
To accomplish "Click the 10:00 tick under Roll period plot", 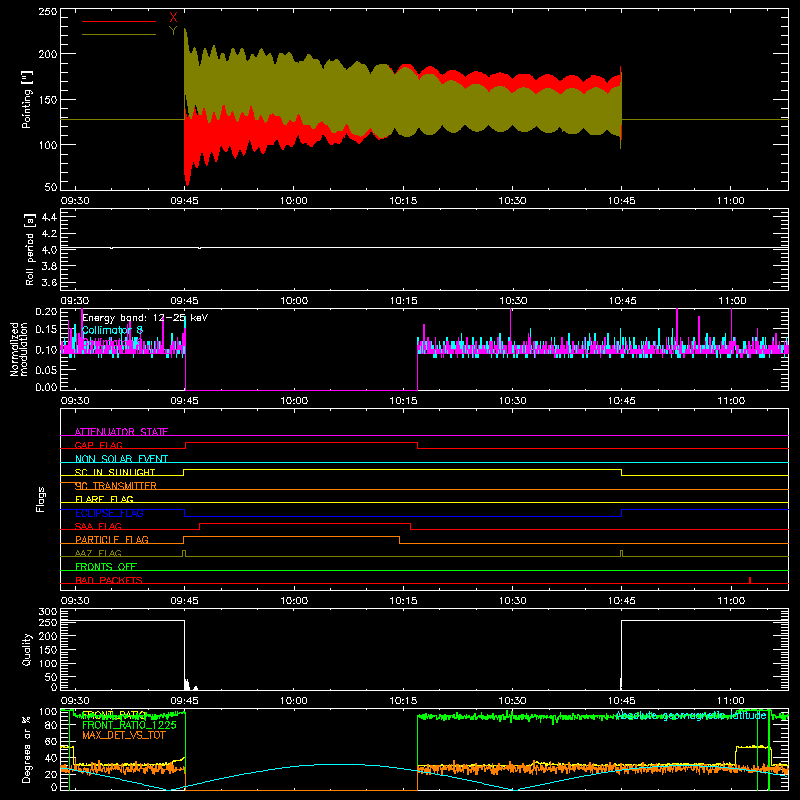I will pyautogui.click(x=294, y=301).
